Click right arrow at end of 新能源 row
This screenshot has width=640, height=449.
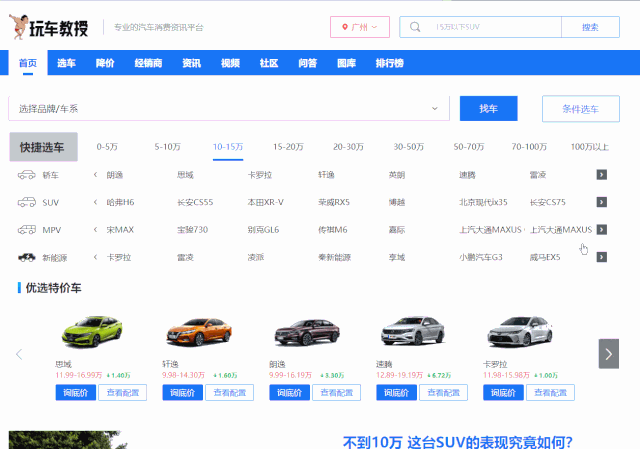[602, 257]
